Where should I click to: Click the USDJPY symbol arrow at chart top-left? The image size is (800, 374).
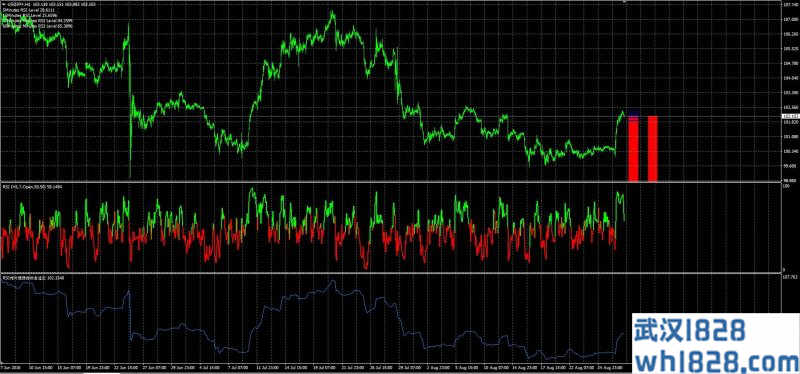point(3,5)
